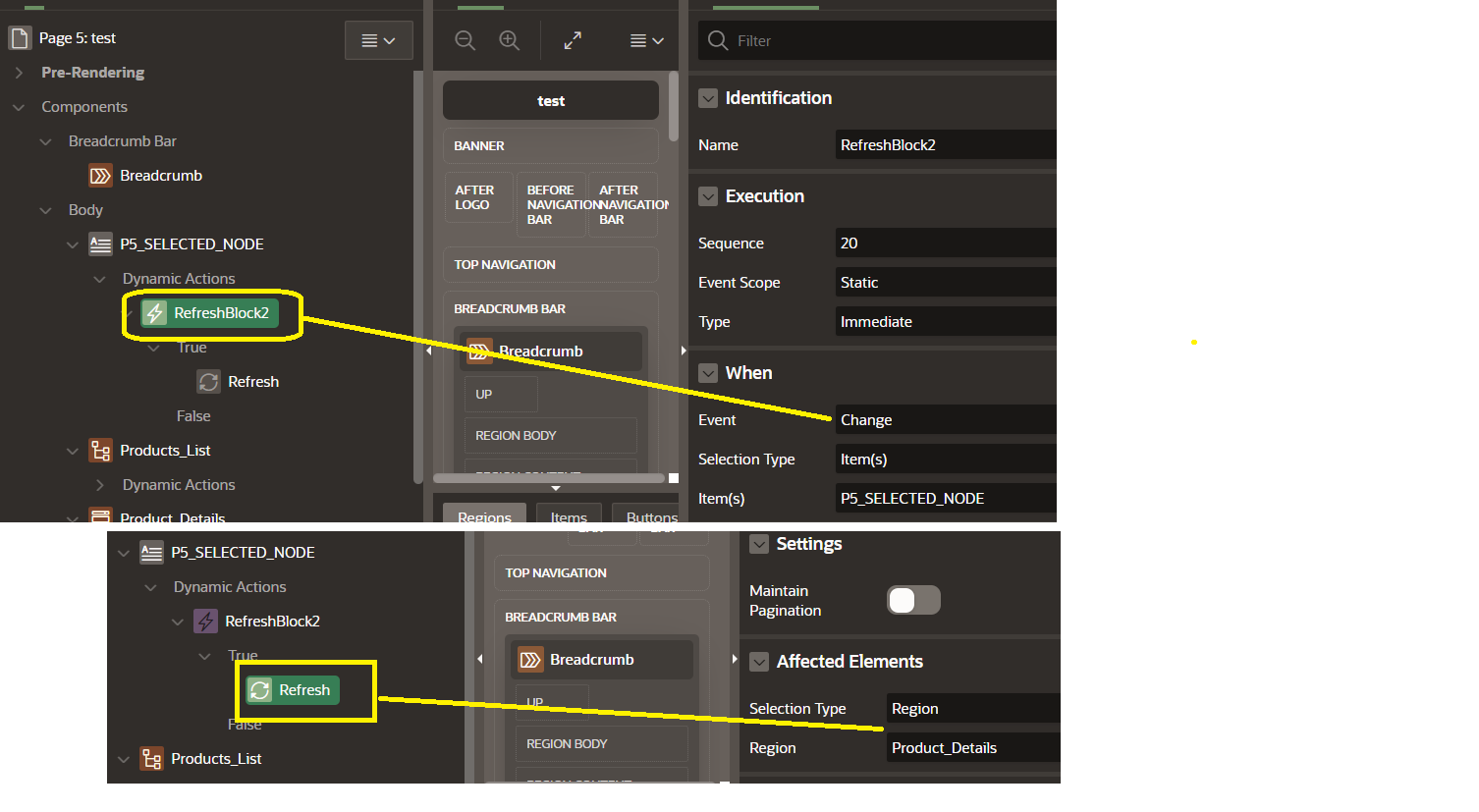Switch to the Items gallery tab
1479x812 pixels.
pos(569,516)
